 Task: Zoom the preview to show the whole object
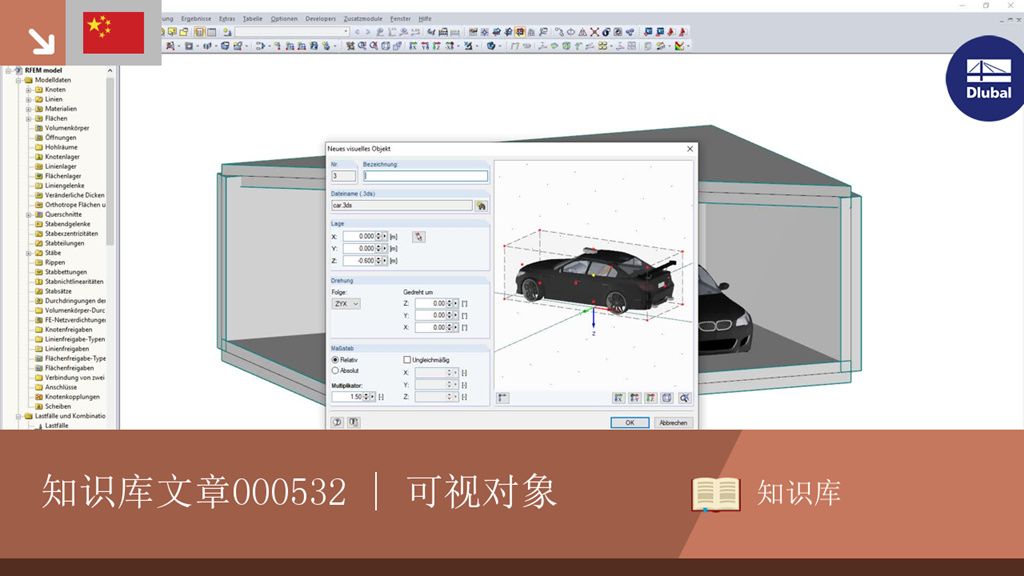click(x=684, y=398)
